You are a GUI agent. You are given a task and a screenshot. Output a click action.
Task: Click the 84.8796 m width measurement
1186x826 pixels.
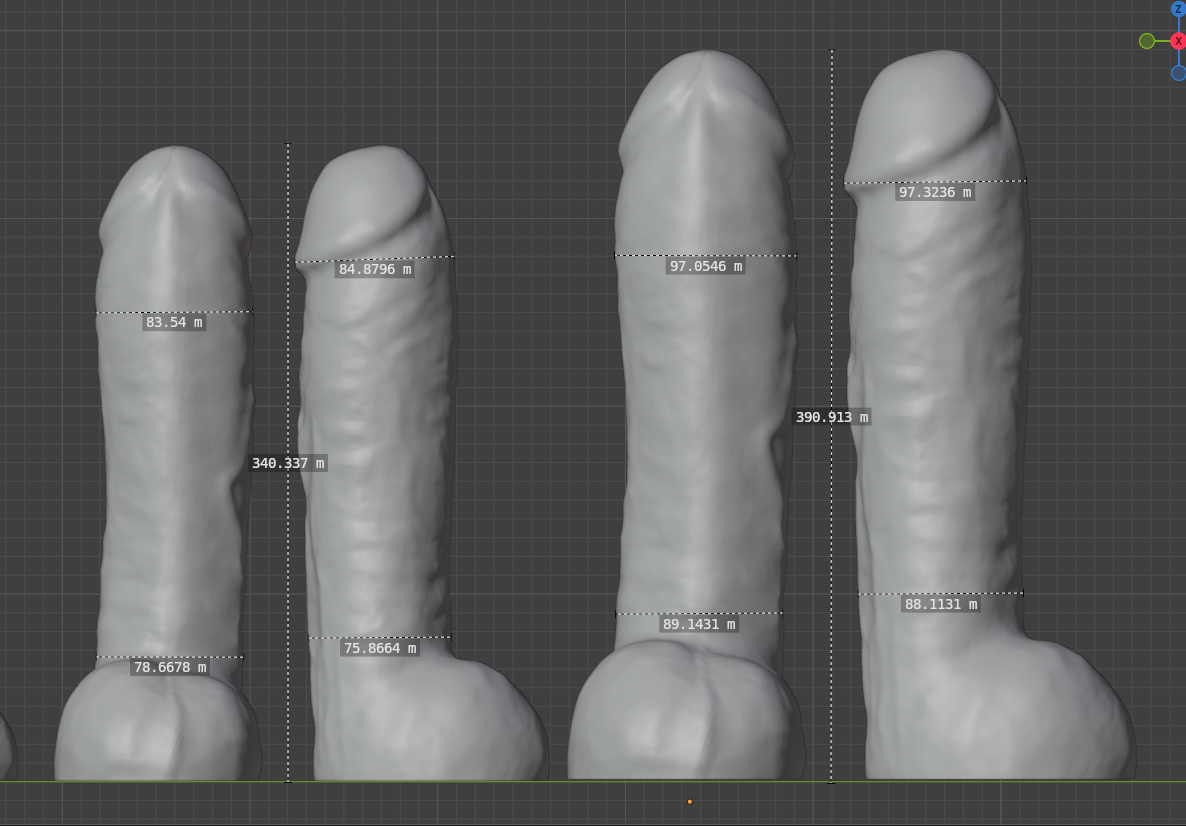pyautogui.click(x=375, y=269)
